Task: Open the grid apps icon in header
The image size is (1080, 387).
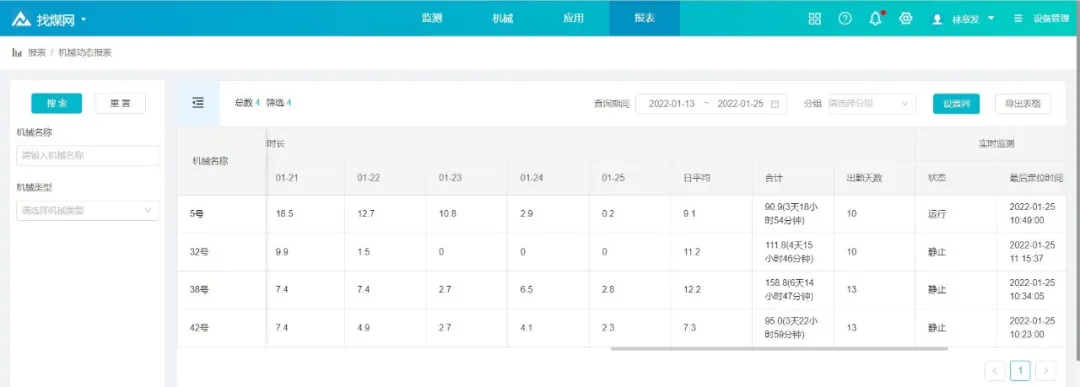Action: [814, 19]
